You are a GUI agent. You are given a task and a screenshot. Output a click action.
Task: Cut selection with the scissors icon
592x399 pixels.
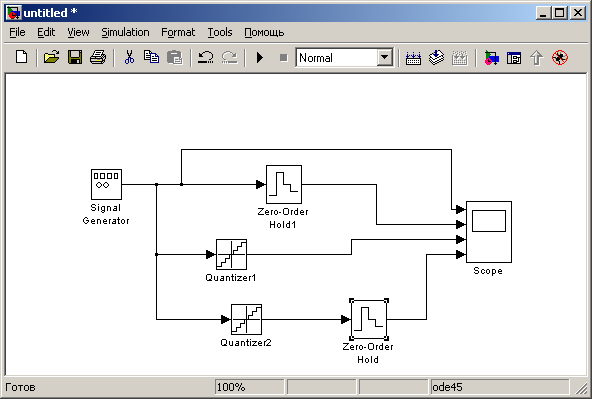pos(129,57)
